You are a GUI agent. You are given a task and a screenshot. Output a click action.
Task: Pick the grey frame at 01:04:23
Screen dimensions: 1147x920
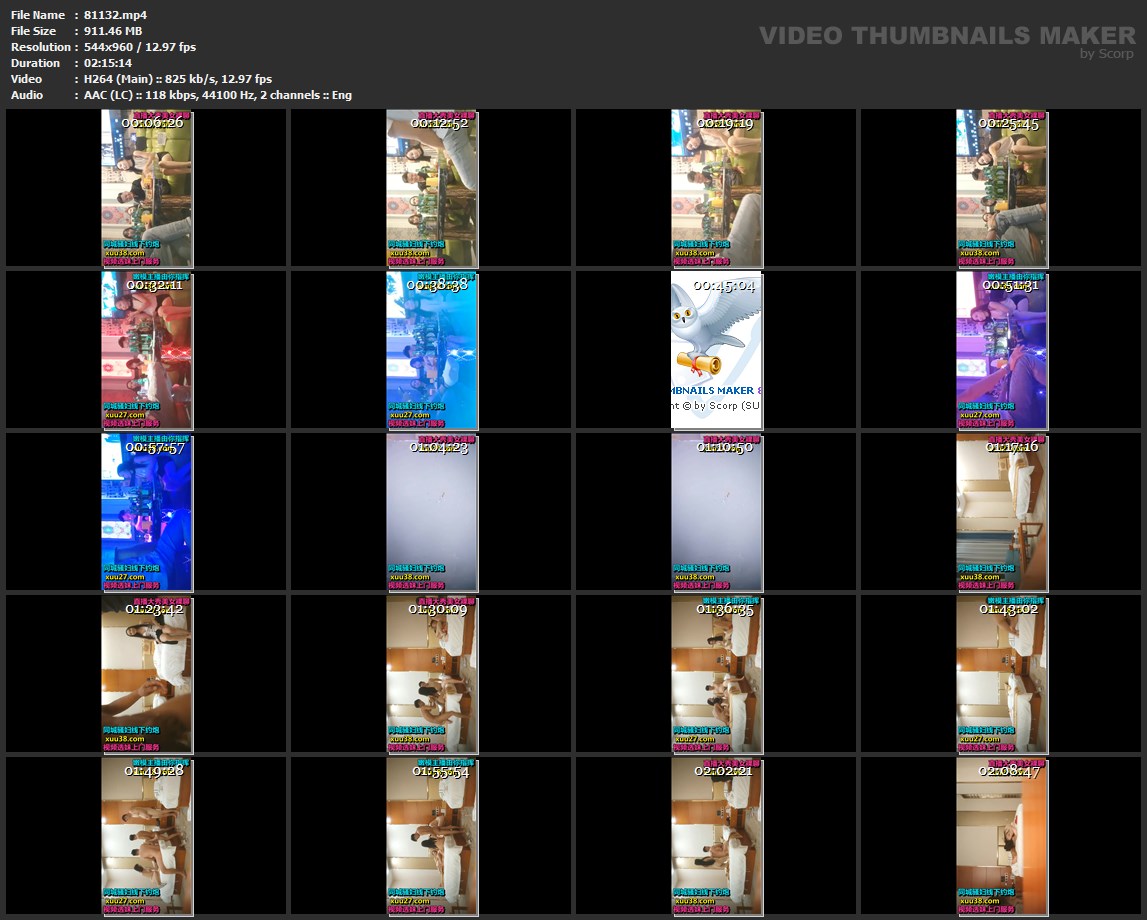coord(432,512)
